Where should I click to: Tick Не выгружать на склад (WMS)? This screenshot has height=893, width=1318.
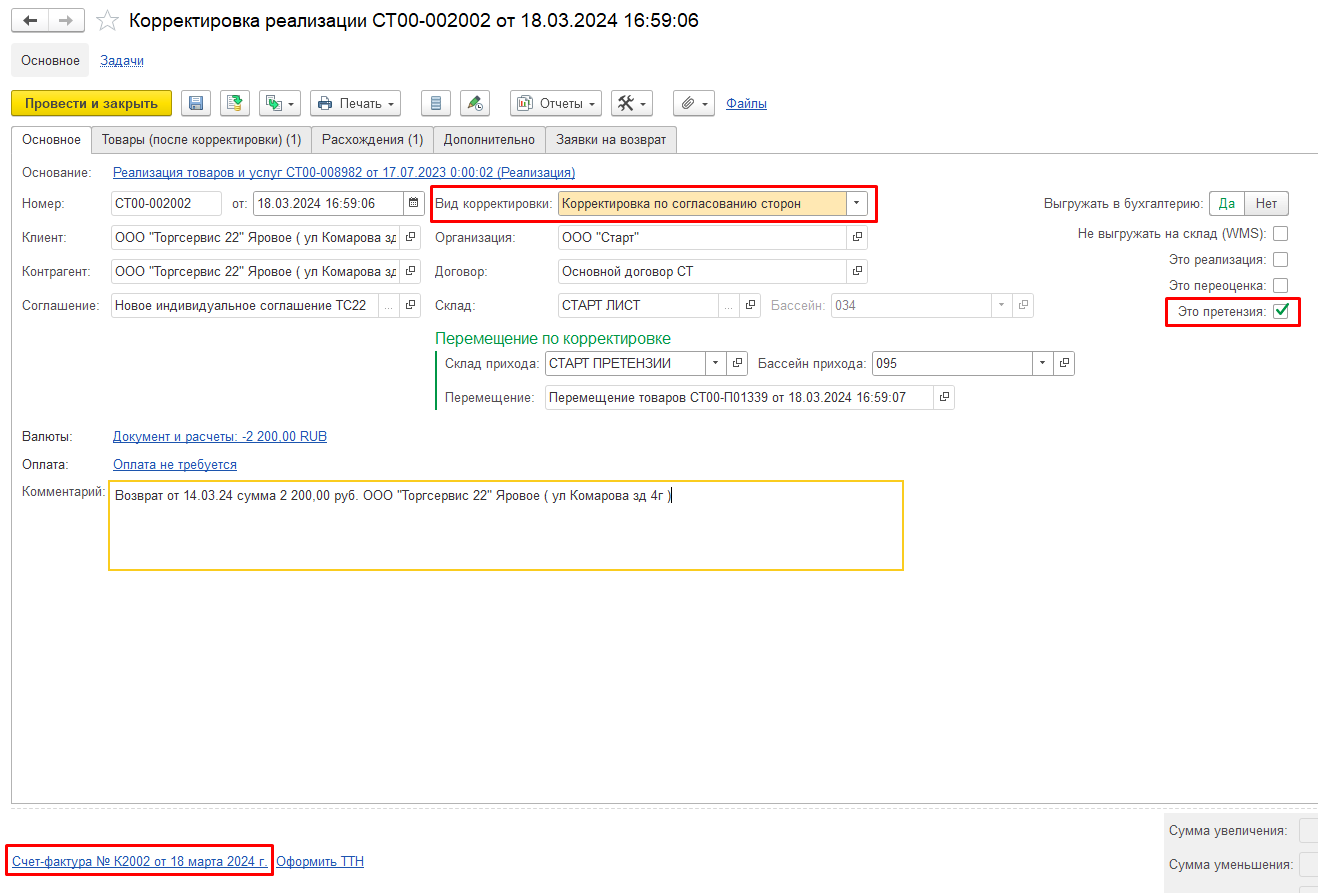[x=1280, y=234]
